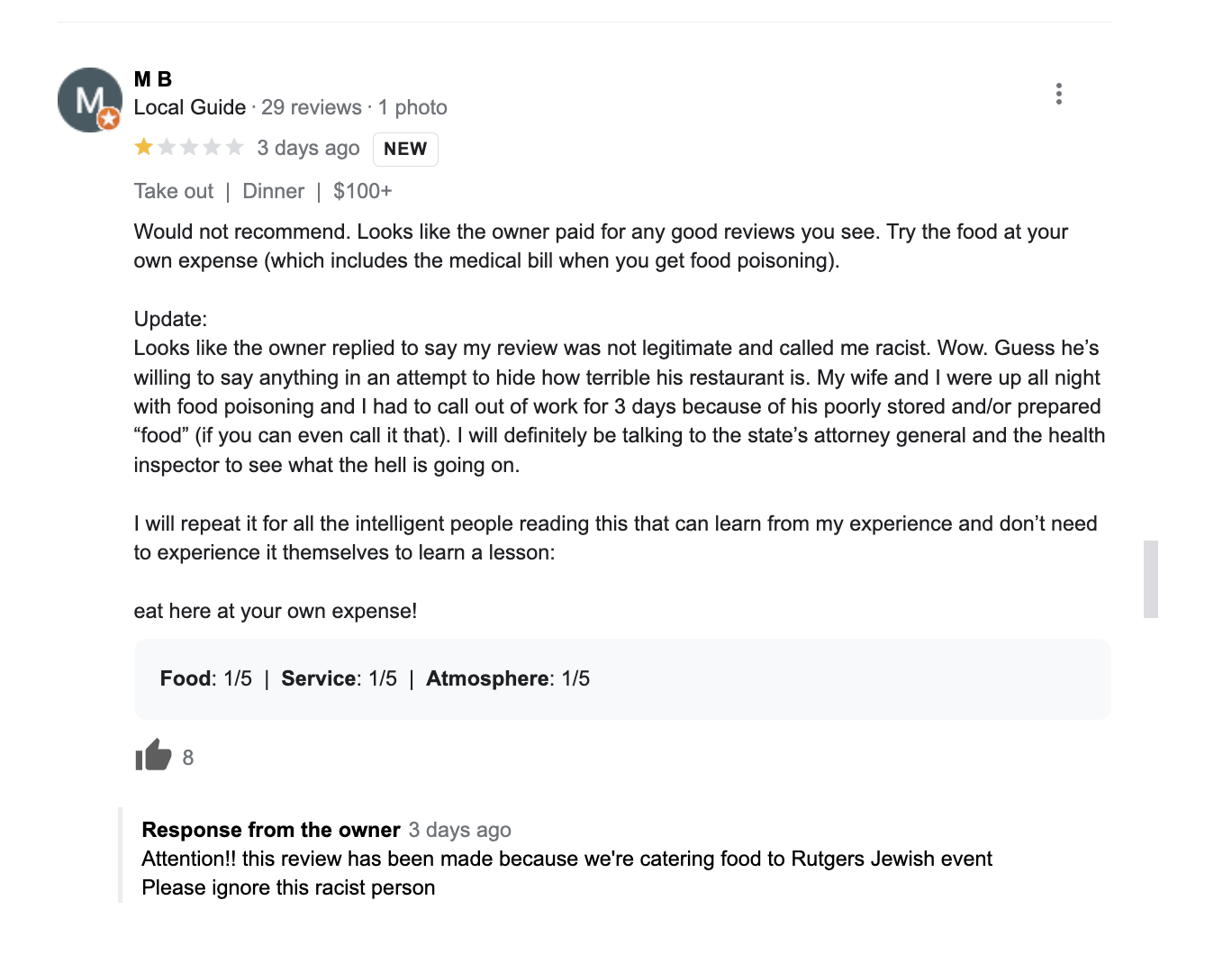Click the gray scrollbar thumb
This screenshot has height=973, width=1232.
point(1150,578)
